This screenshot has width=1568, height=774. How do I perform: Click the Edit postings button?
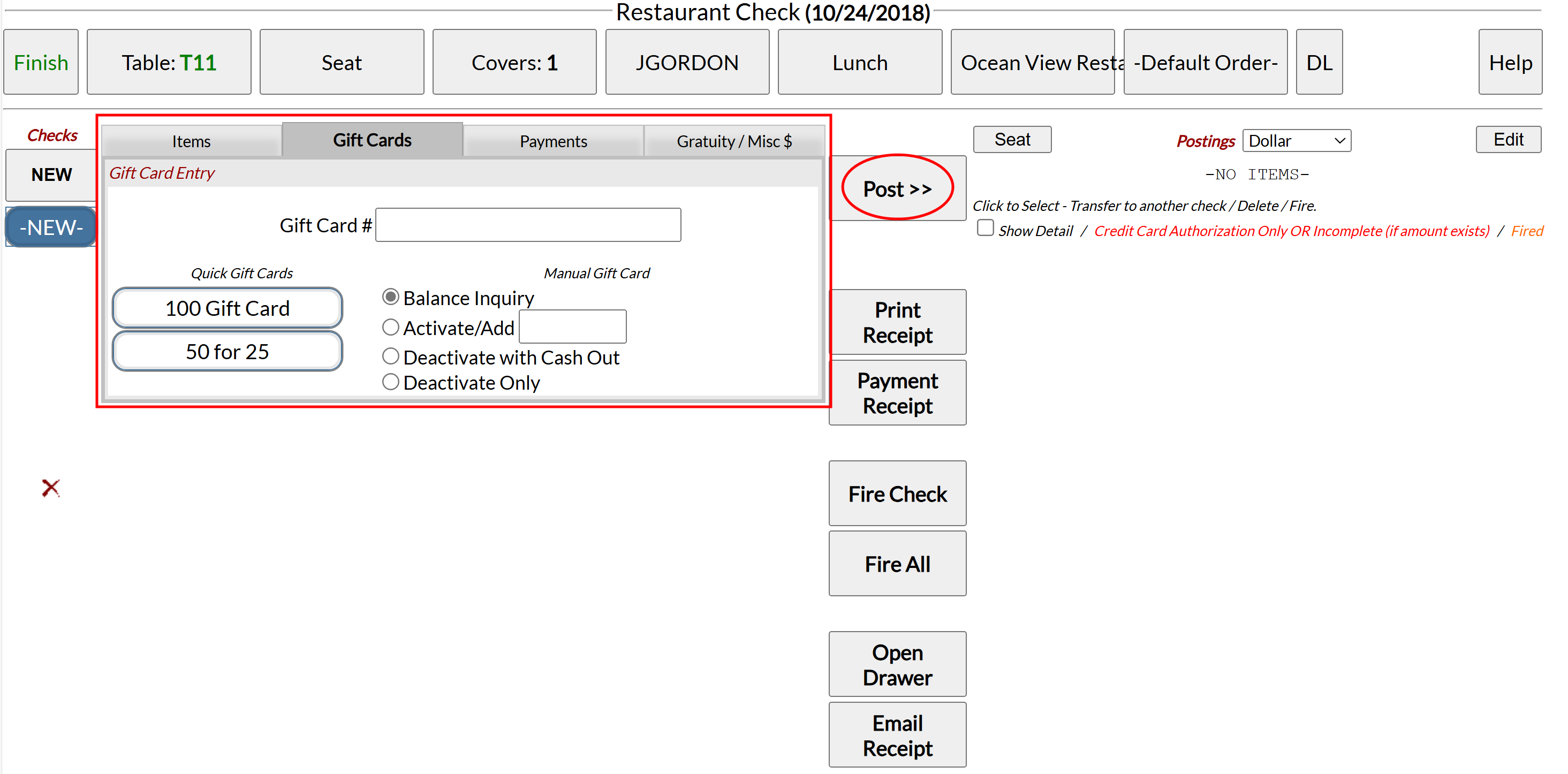[1508, 139]
